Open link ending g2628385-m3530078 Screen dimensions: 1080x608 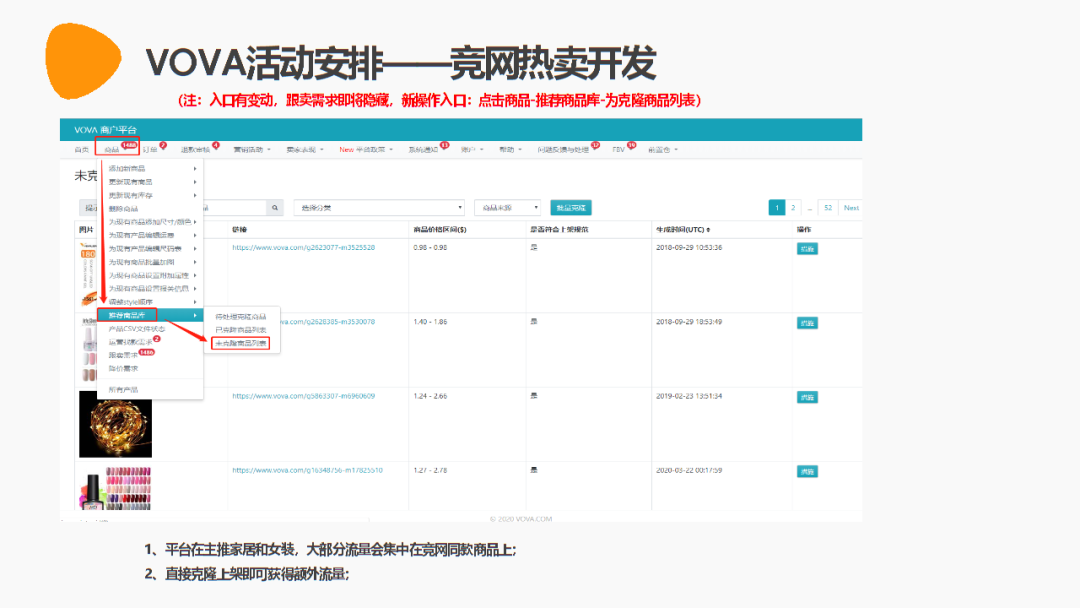(x=328, y=322)
